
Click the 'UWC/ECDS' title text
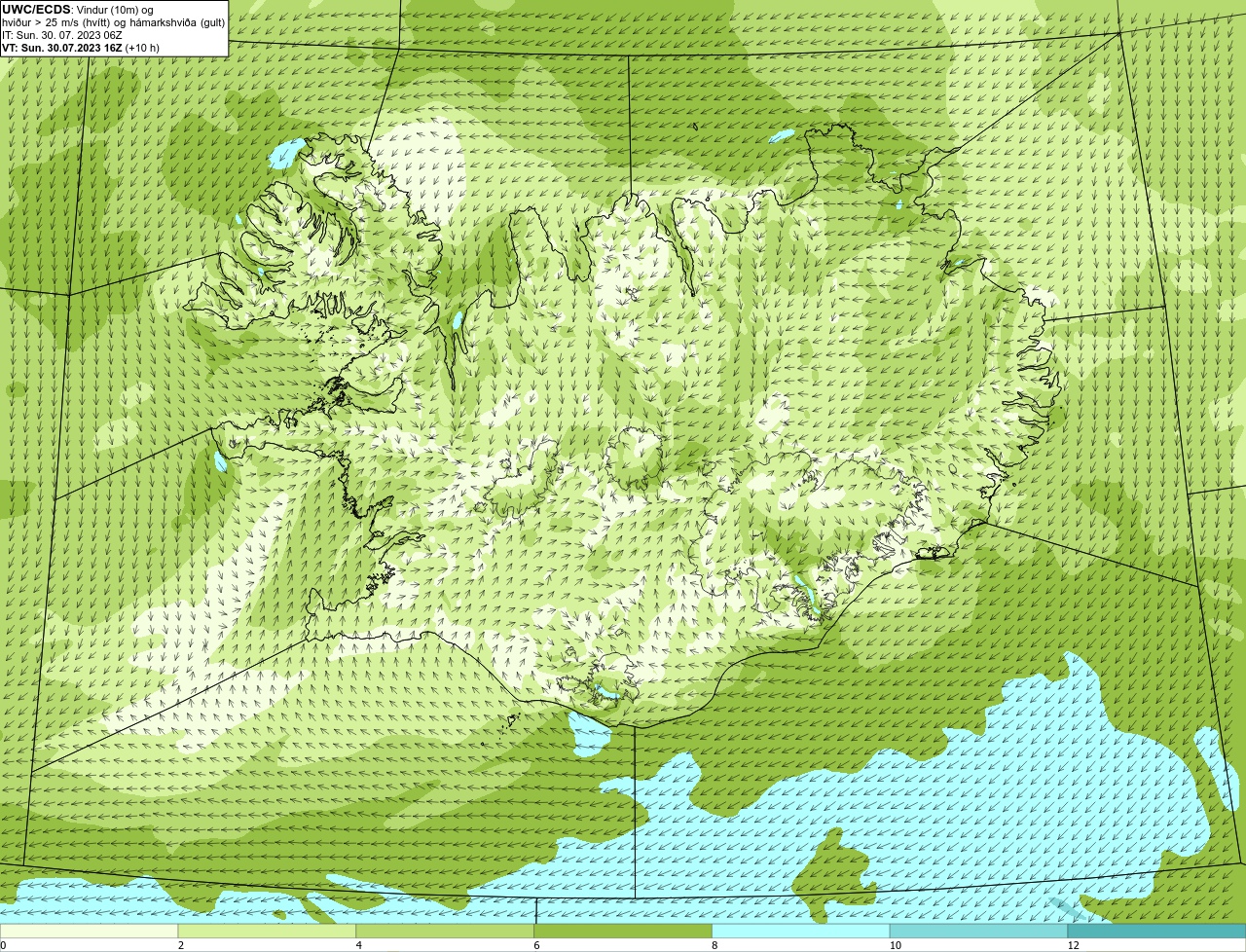pos(36,9)
